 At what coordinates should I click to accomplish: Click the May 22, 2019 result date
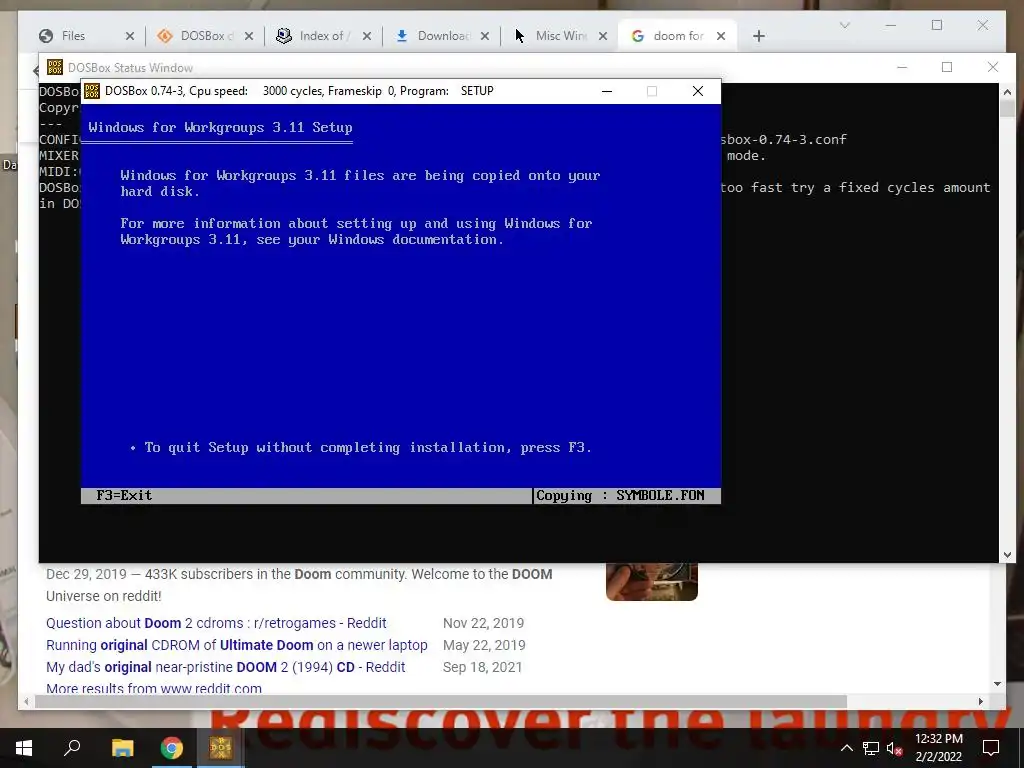484,645
